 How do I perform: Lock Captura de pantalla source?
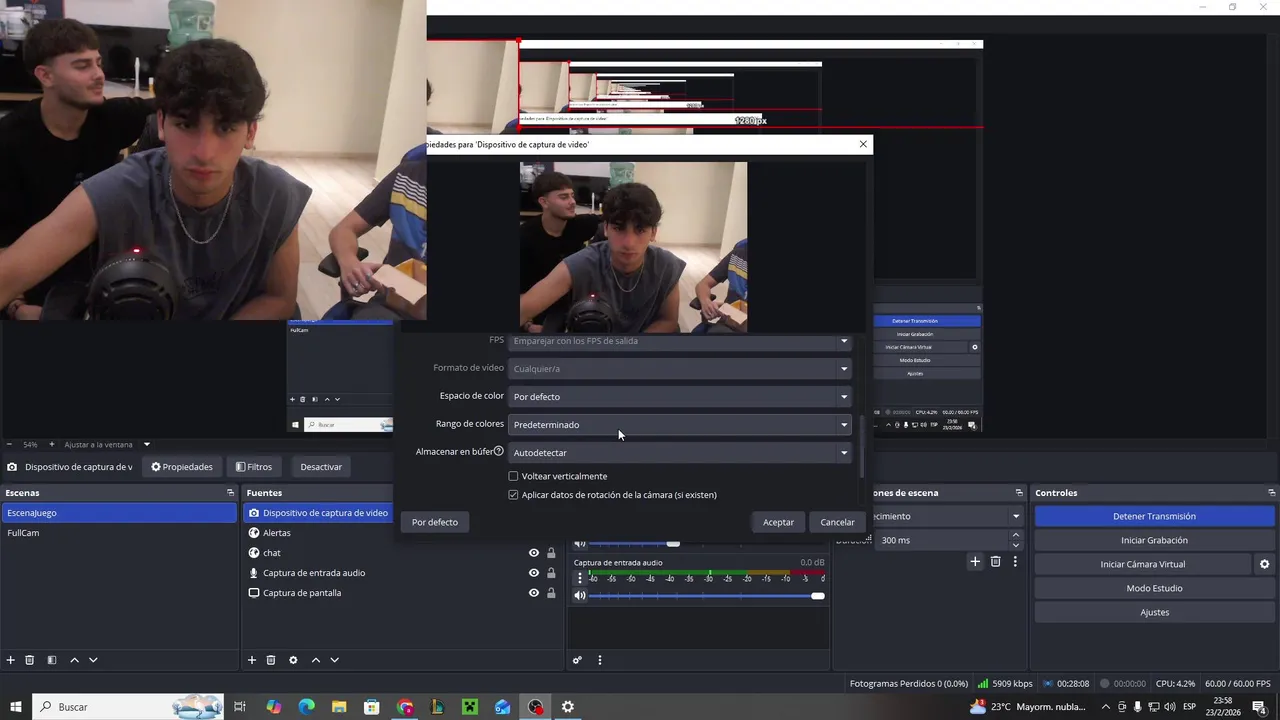[551, 593]
